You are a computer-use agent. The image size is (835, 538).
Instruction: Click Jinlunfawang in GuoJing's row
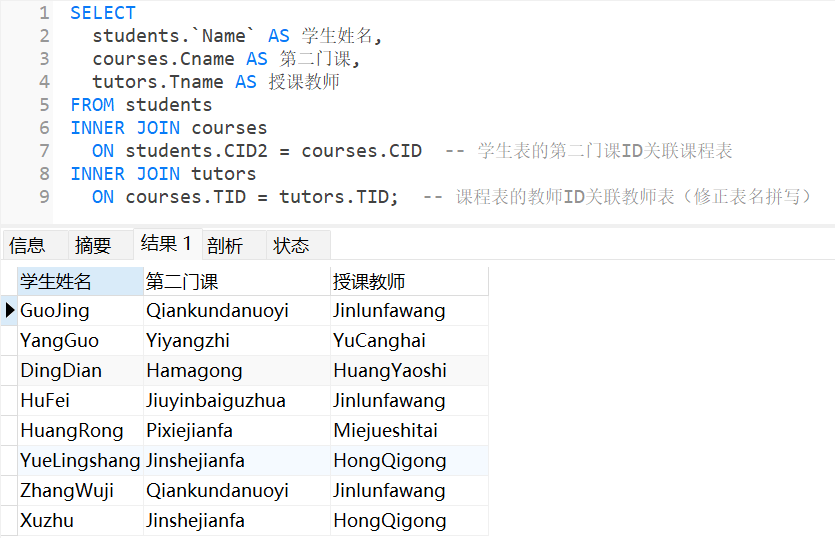409,311
